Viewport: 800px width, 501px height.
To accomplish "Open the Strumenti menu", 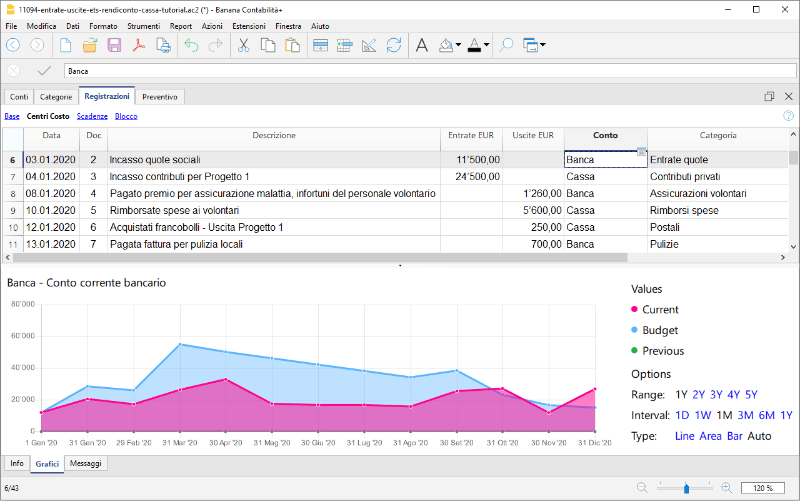I will pos(143,25).
